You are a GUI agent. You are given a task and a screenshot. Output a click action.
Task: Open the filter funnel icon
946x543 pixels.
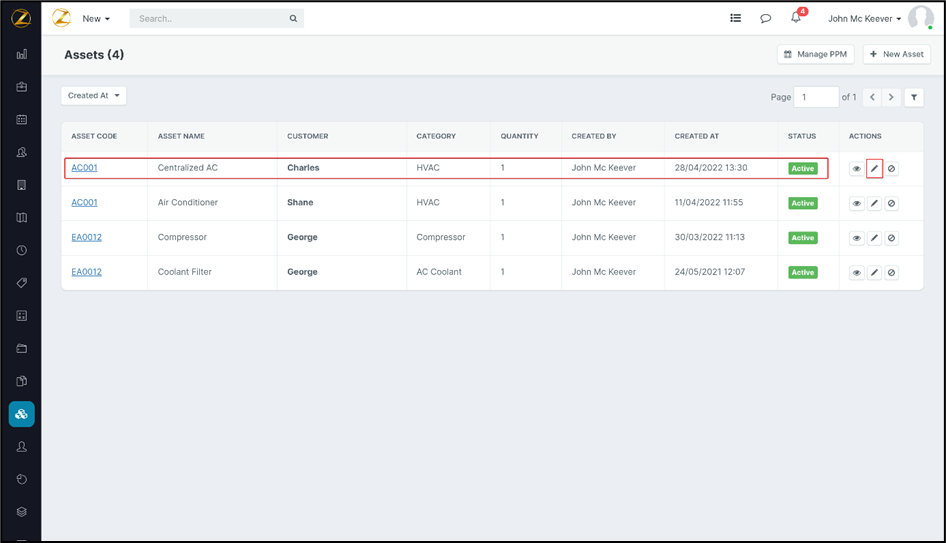(914, 97)
